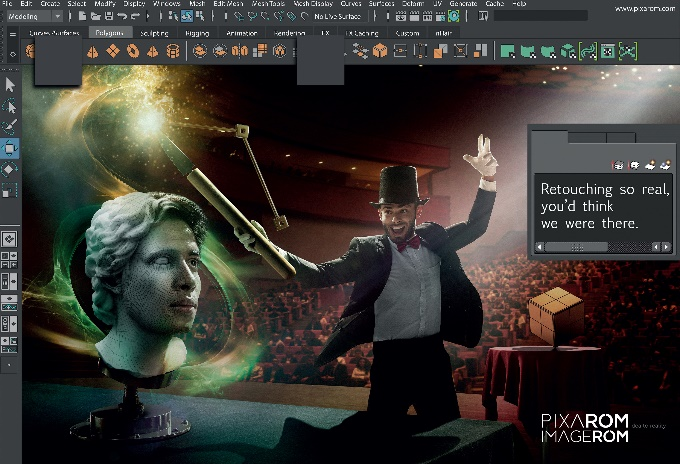
Task: Click the IPR render icon
Action: 428,16
